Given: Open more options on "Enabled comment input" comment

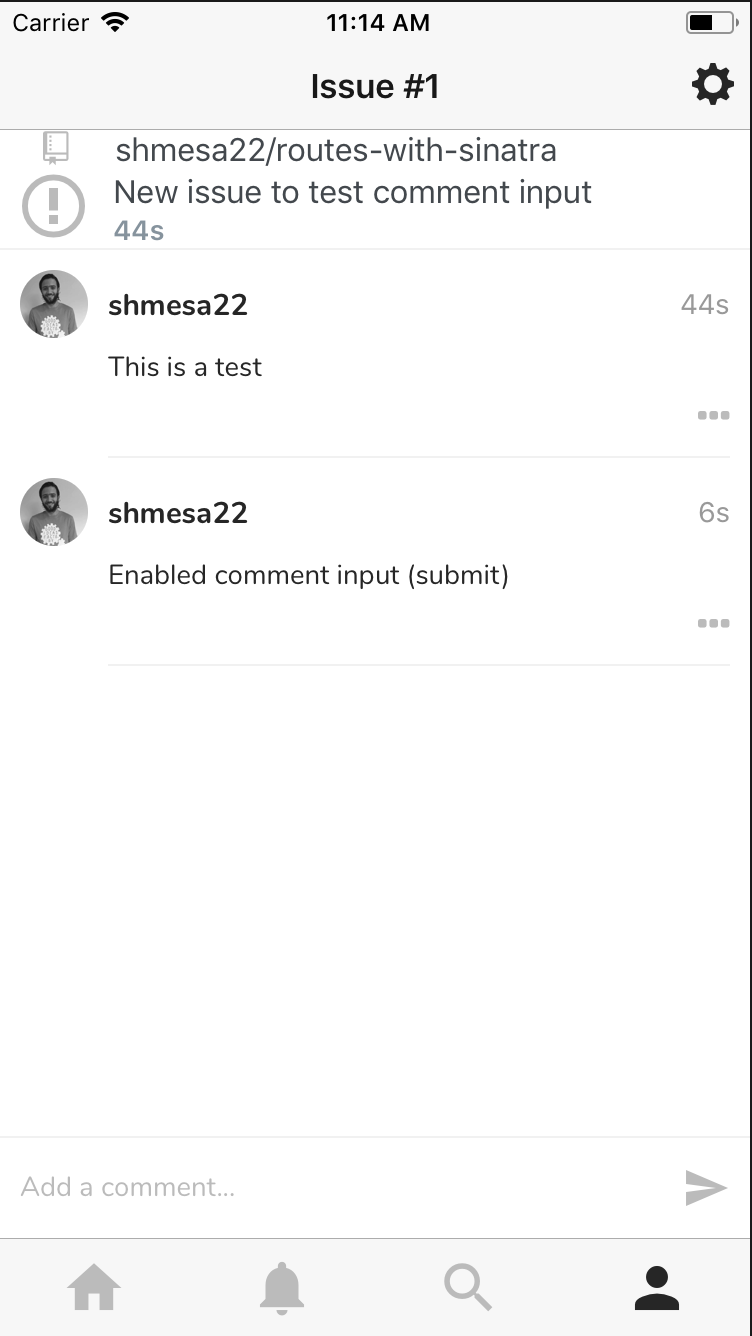Looking at the screenshot, I should pos(713,623).
